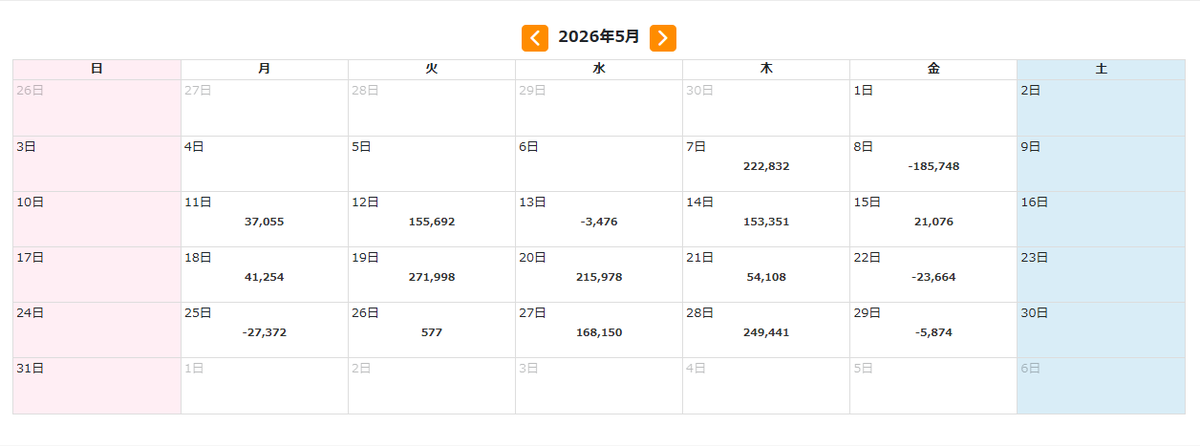This screenshot has width=1200, height=446.
Task: Select the 11日 date label
Action: point(198,201)
